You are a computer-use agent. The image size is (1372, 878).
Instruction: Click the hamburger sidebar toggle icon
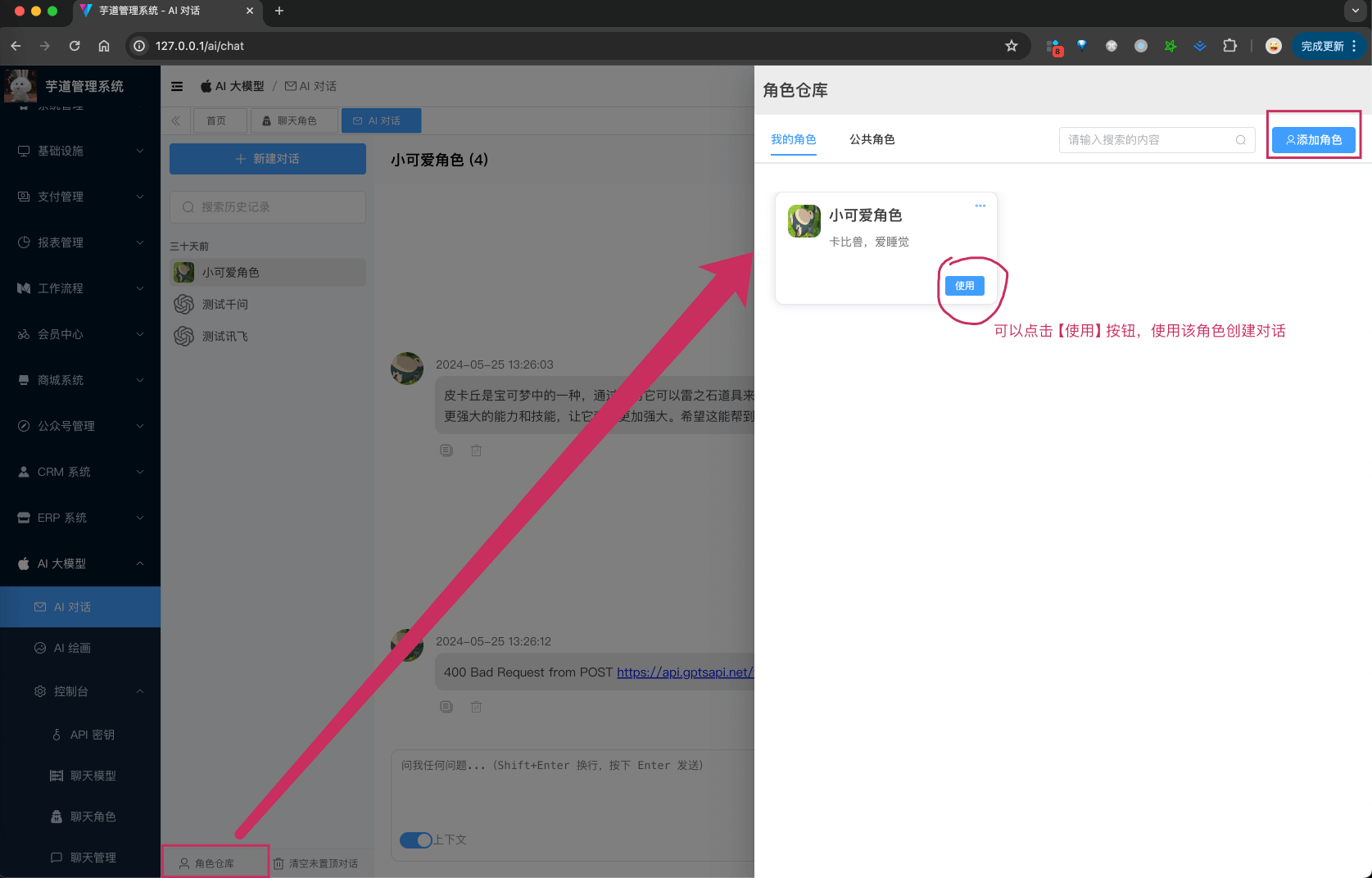pos(177,86)
